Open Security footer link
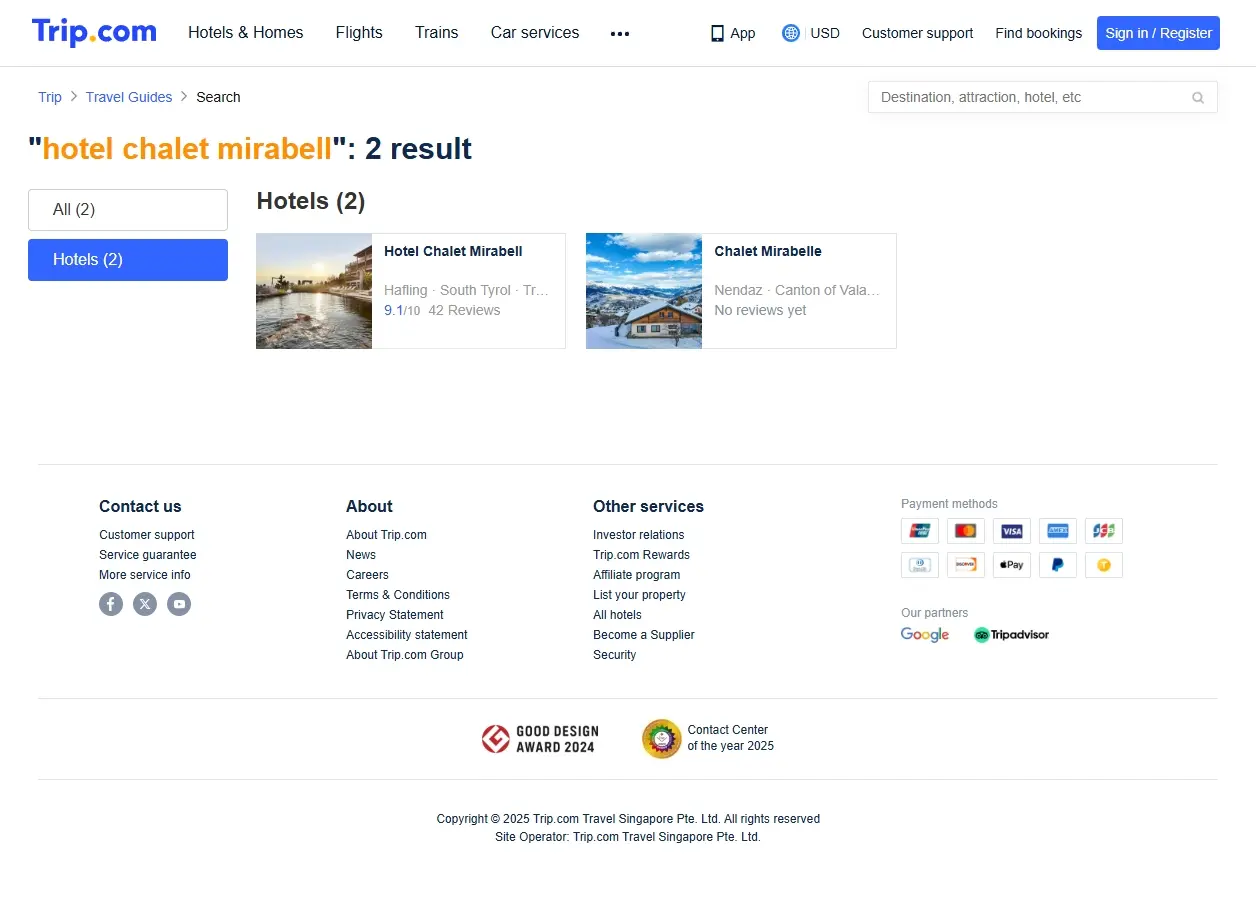Screen dimensions: 1256x921 tap(614, 655)
